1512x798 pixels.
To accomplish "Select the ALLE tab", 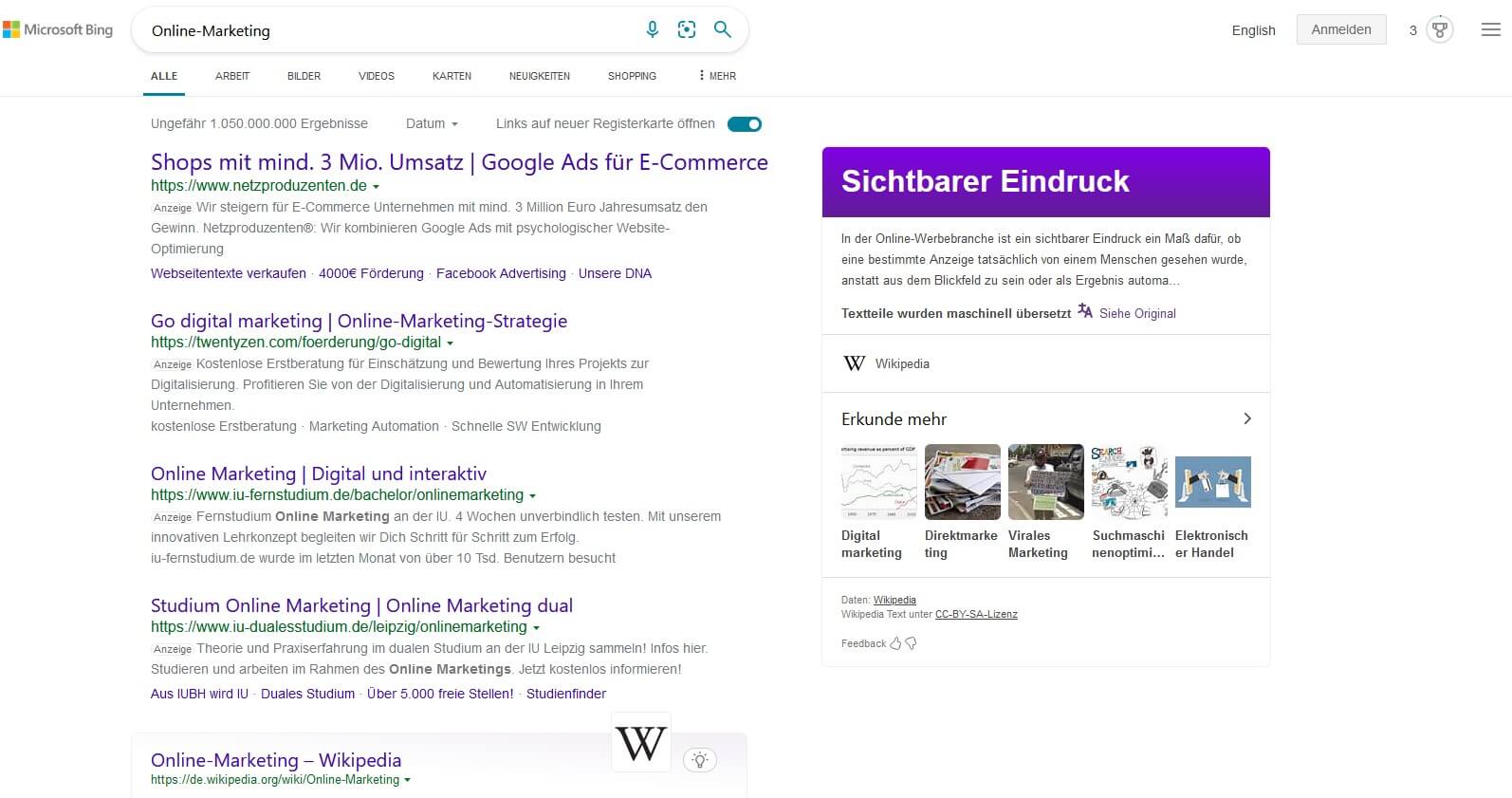I will pyautogui.click(x=164, y=76).
